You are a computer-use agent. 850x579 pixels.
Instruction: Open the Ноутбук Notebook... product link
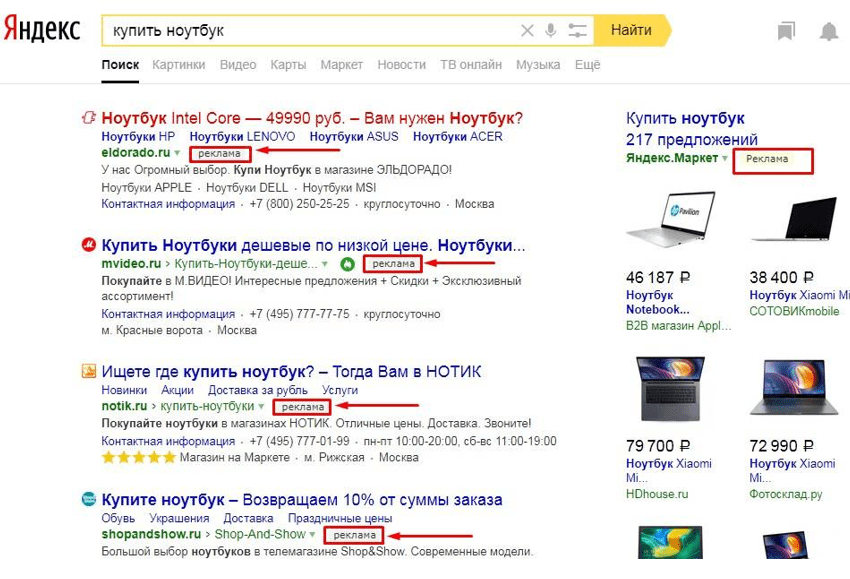click(x=658, y=303)
